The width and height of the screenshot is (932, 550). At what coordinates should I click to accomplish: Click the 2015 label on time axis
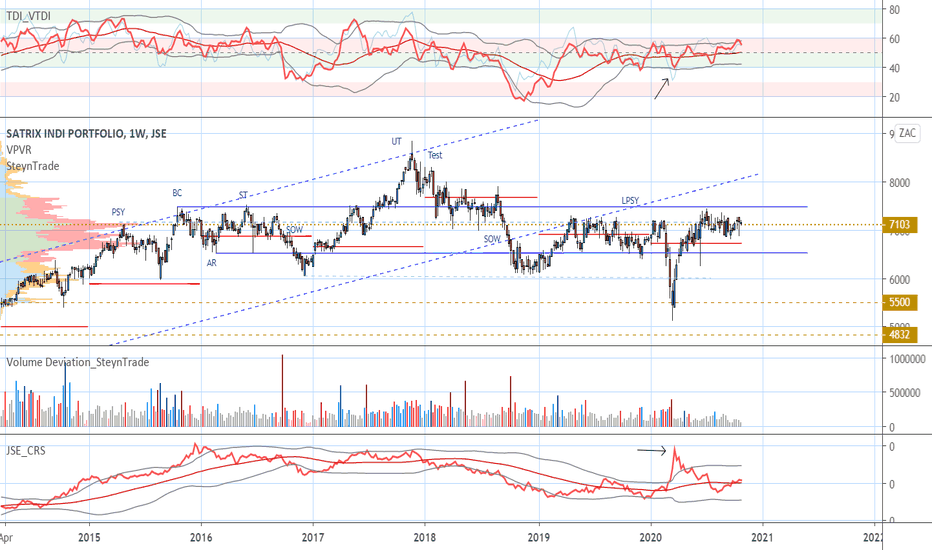[89, 538]
